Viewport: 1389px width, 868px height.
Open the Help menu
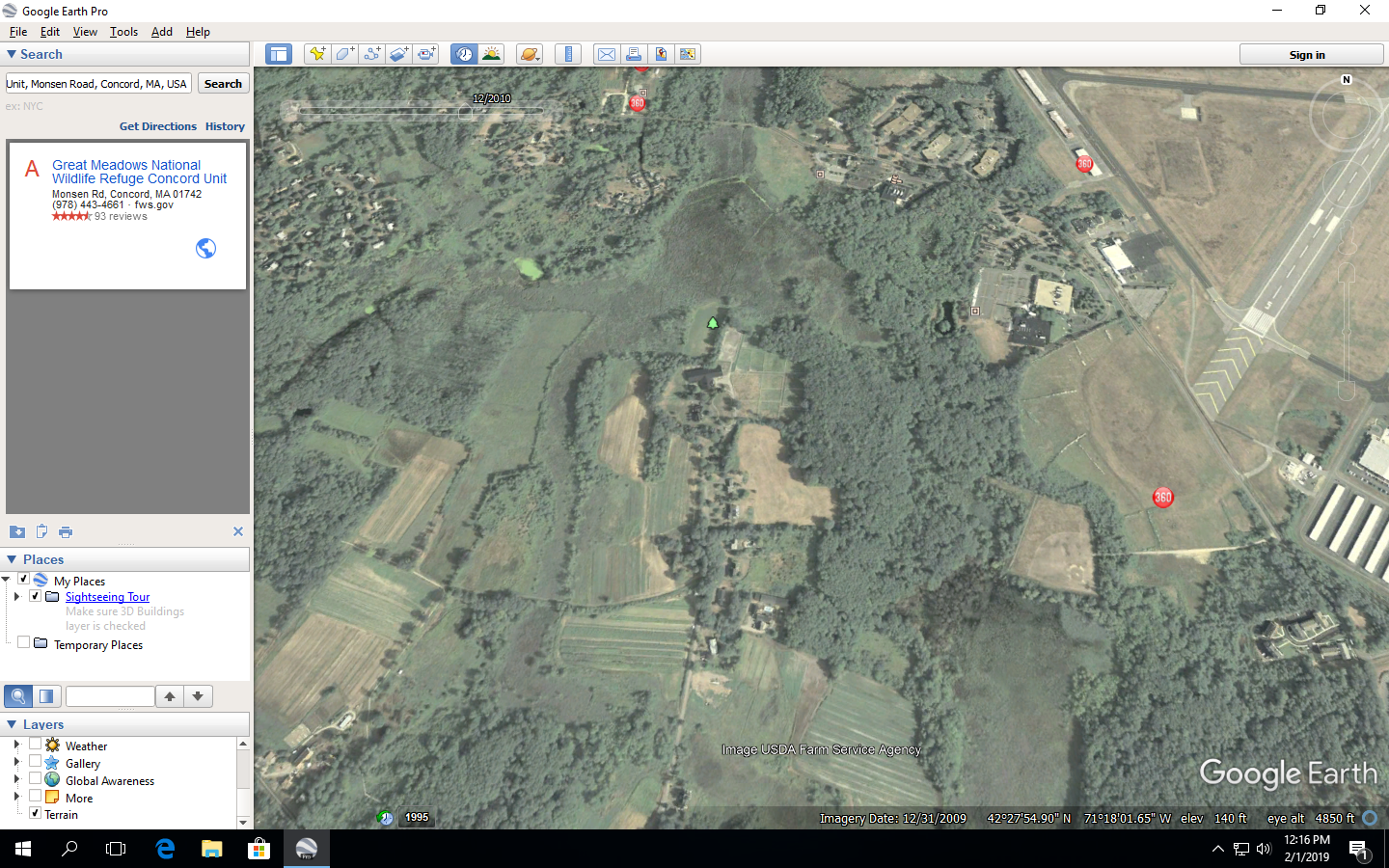click(198, 32)
